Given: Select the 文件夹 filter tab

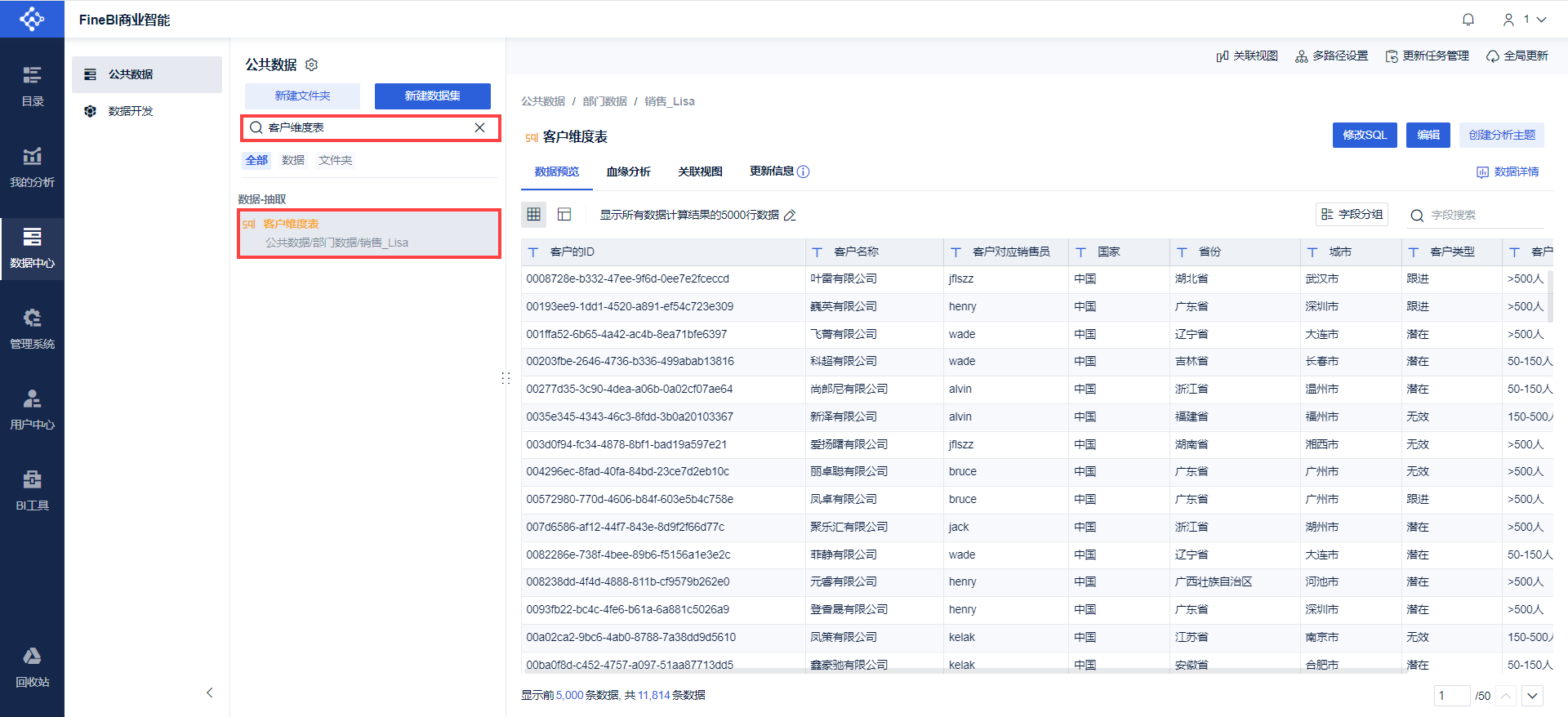Looking at the screenshot, I should point(336,160).
